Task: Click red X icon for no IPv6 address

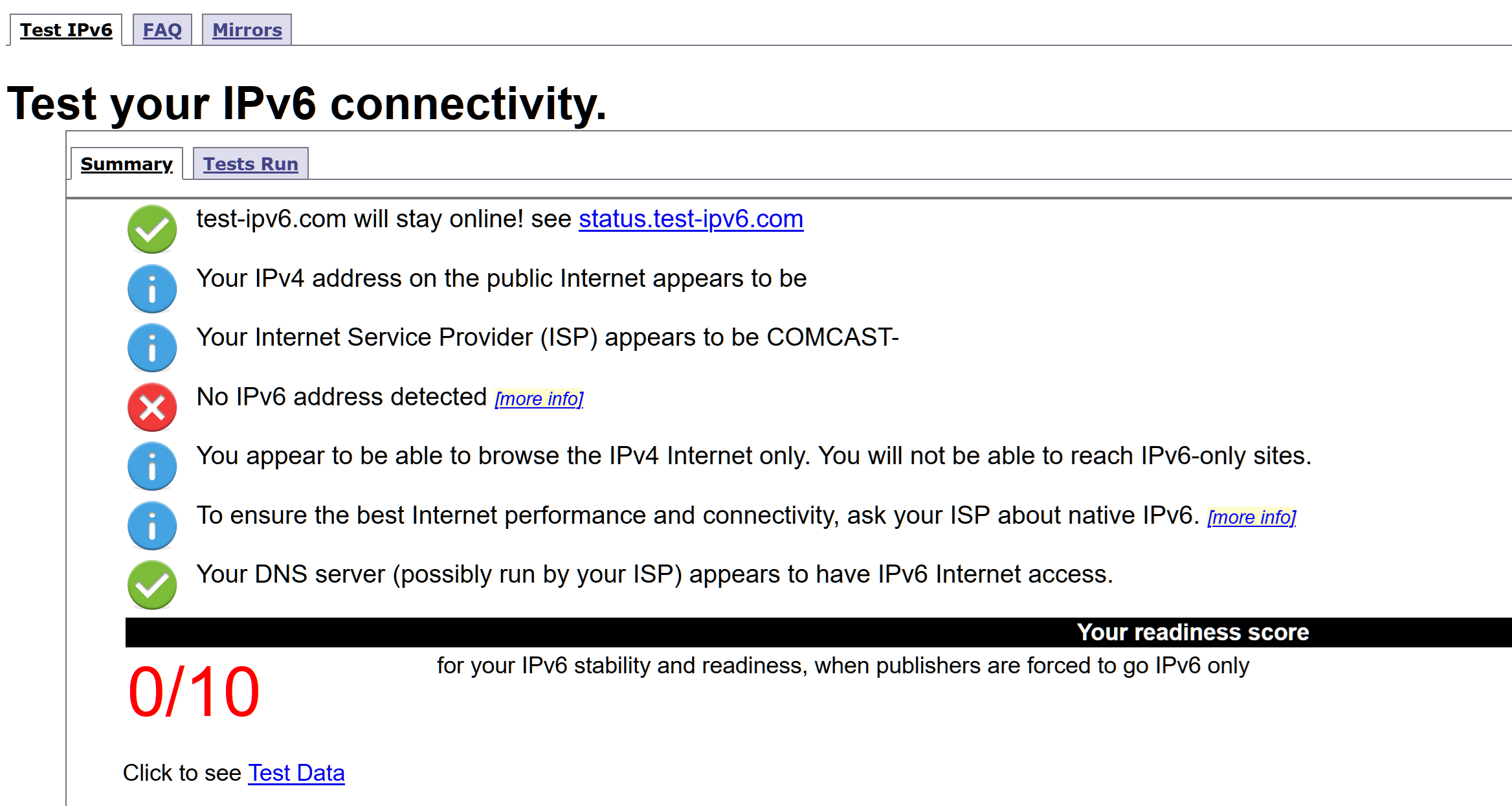Action: (152, 407)
